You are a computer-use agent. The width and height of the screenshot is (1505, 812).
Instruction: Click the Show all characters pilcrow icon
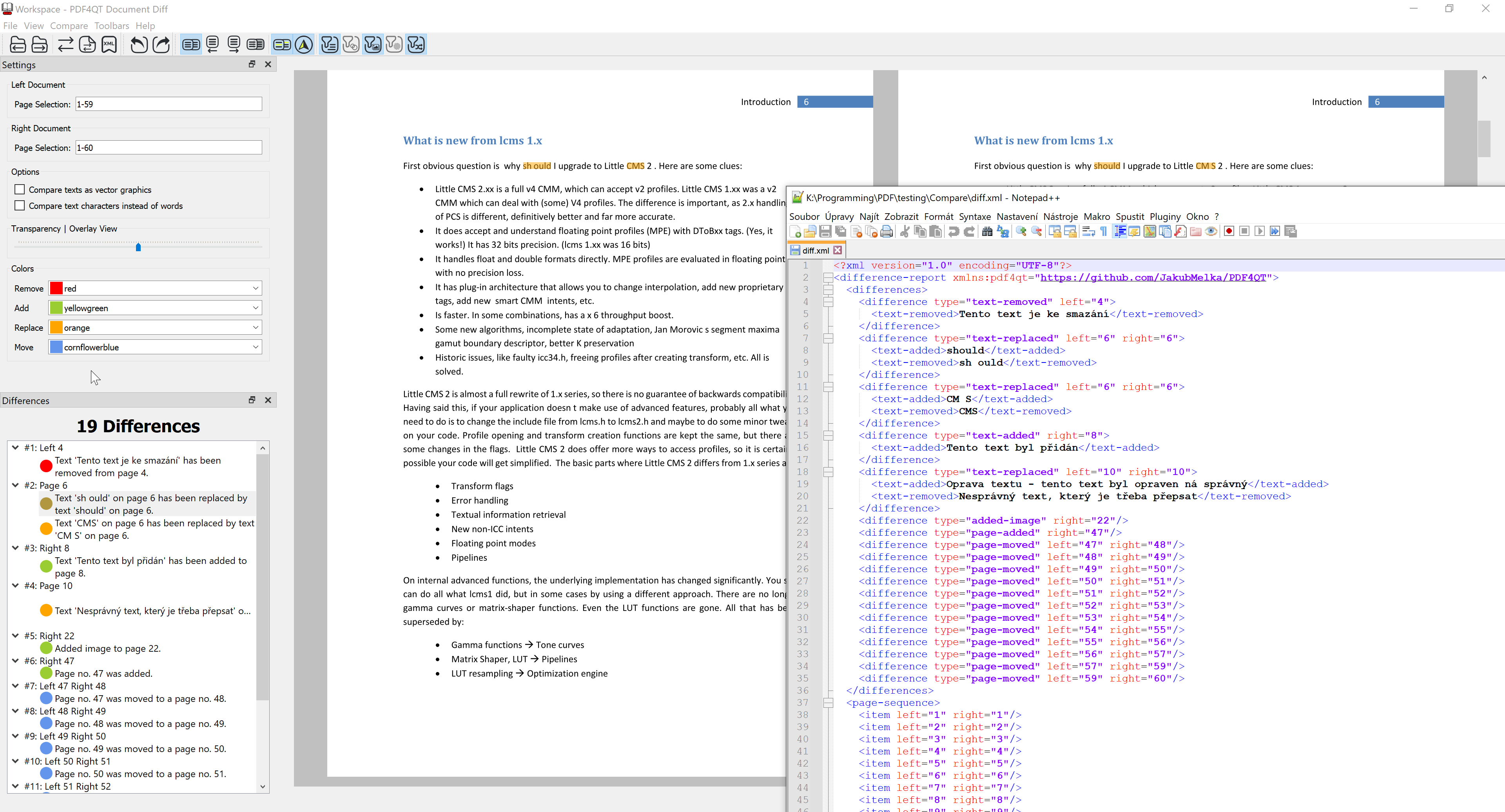(x=1104, y=232)
